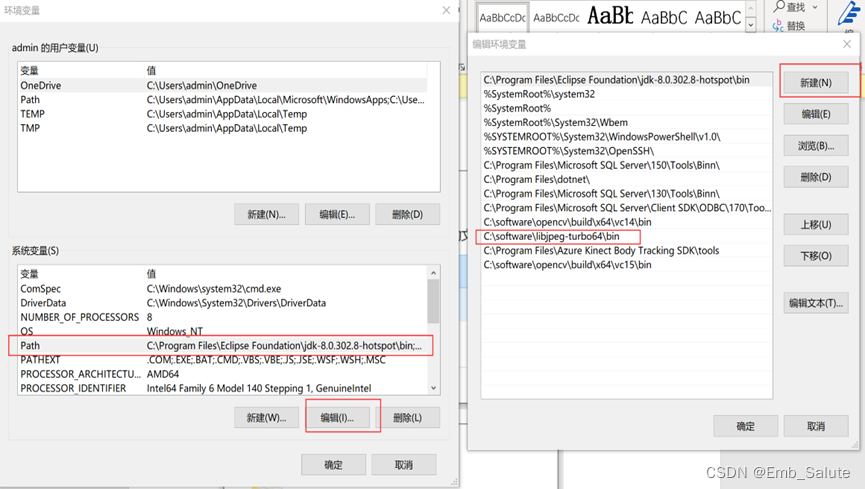Image resolution: width=865 pixels, height=489 pixels.
Task: Select system Path variable with jdk value
Action: click(x=223, y=346)
